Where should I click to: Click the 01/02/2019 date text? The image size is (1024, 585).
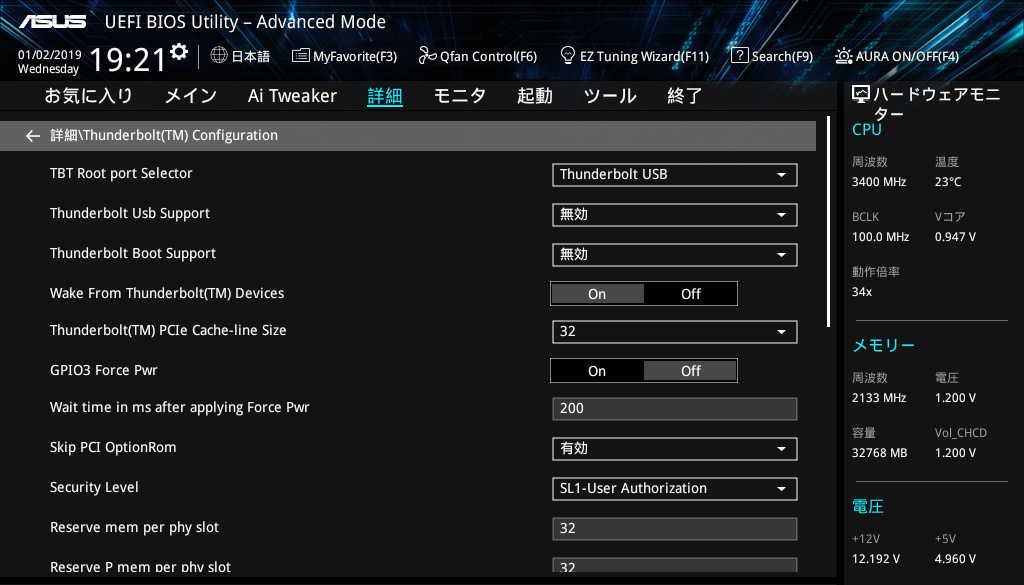(x=50, y=55)
